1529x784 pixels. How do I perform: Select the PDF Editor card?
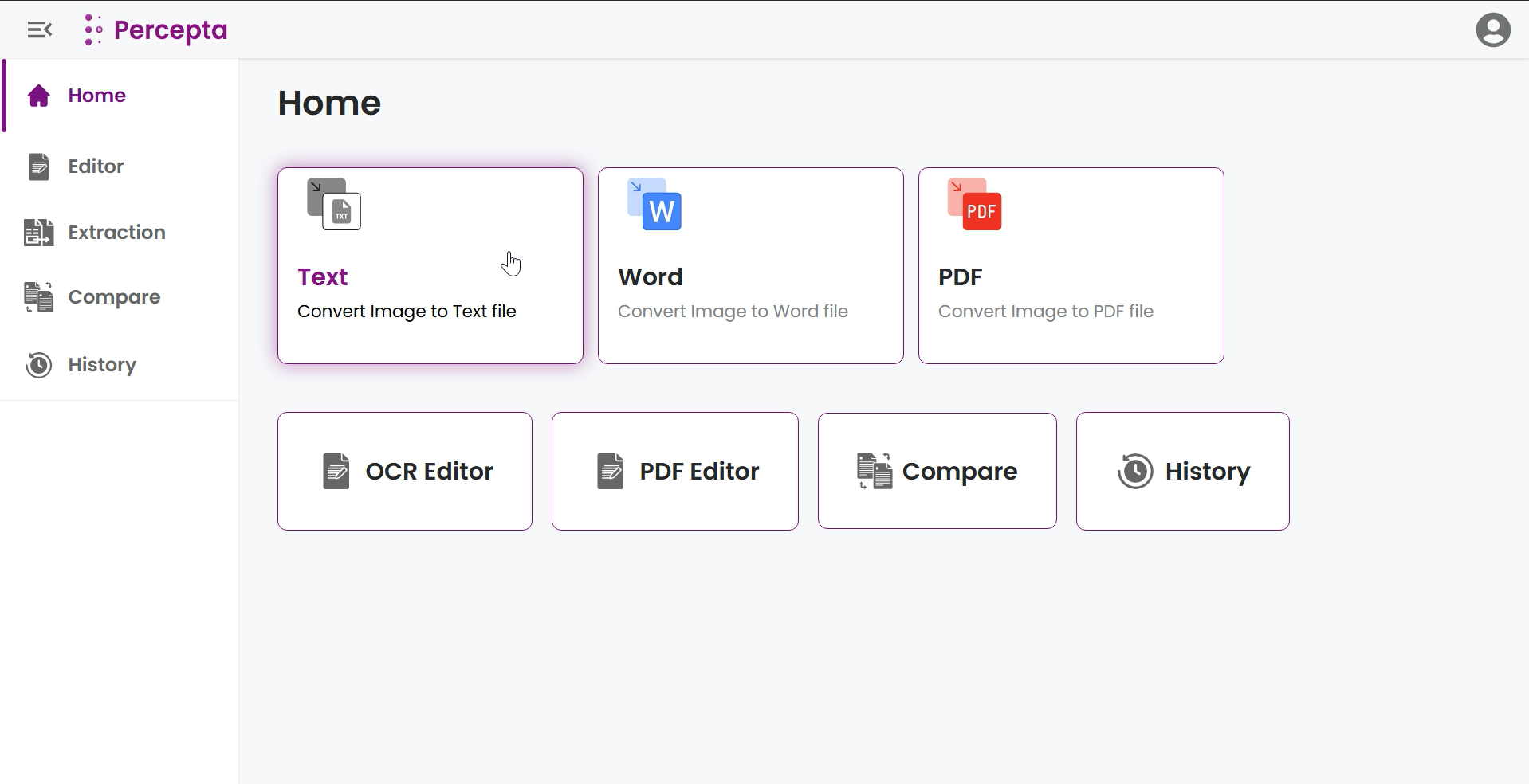[674, 471]
